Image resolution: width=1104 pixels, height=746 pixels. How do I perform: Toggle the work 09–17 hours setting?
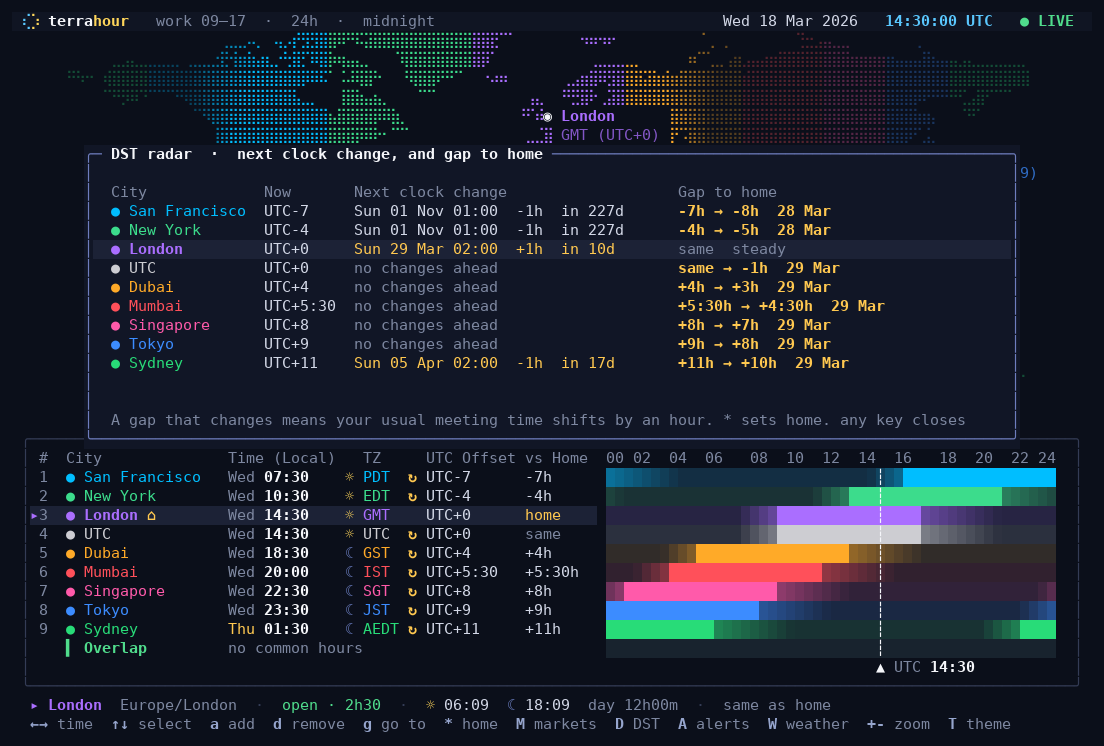pyautogui.click(x=201, y=21)
